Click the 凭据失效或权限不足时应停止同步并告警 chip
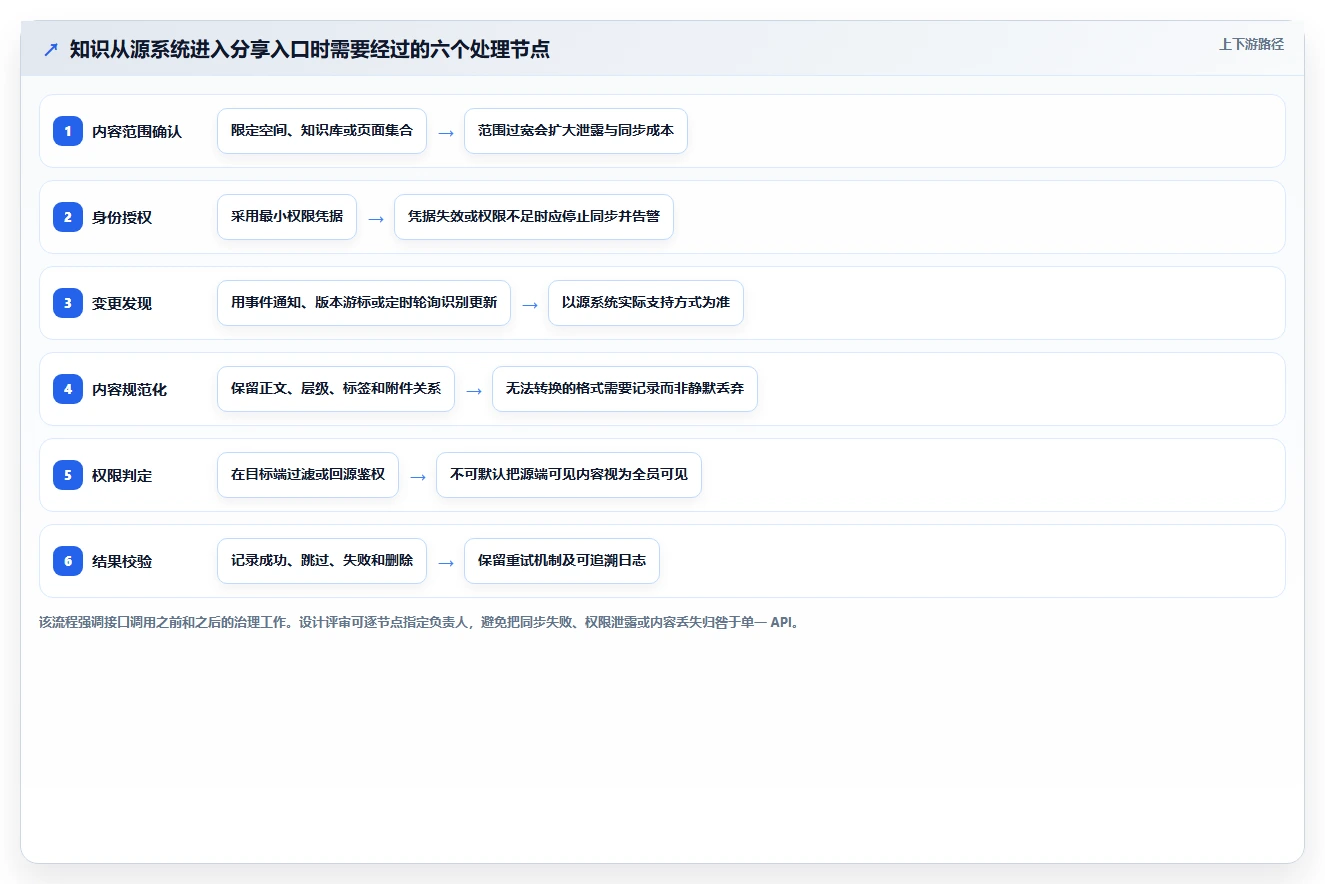Screen dimensions: 1325x884 click(x=534, y=217)
